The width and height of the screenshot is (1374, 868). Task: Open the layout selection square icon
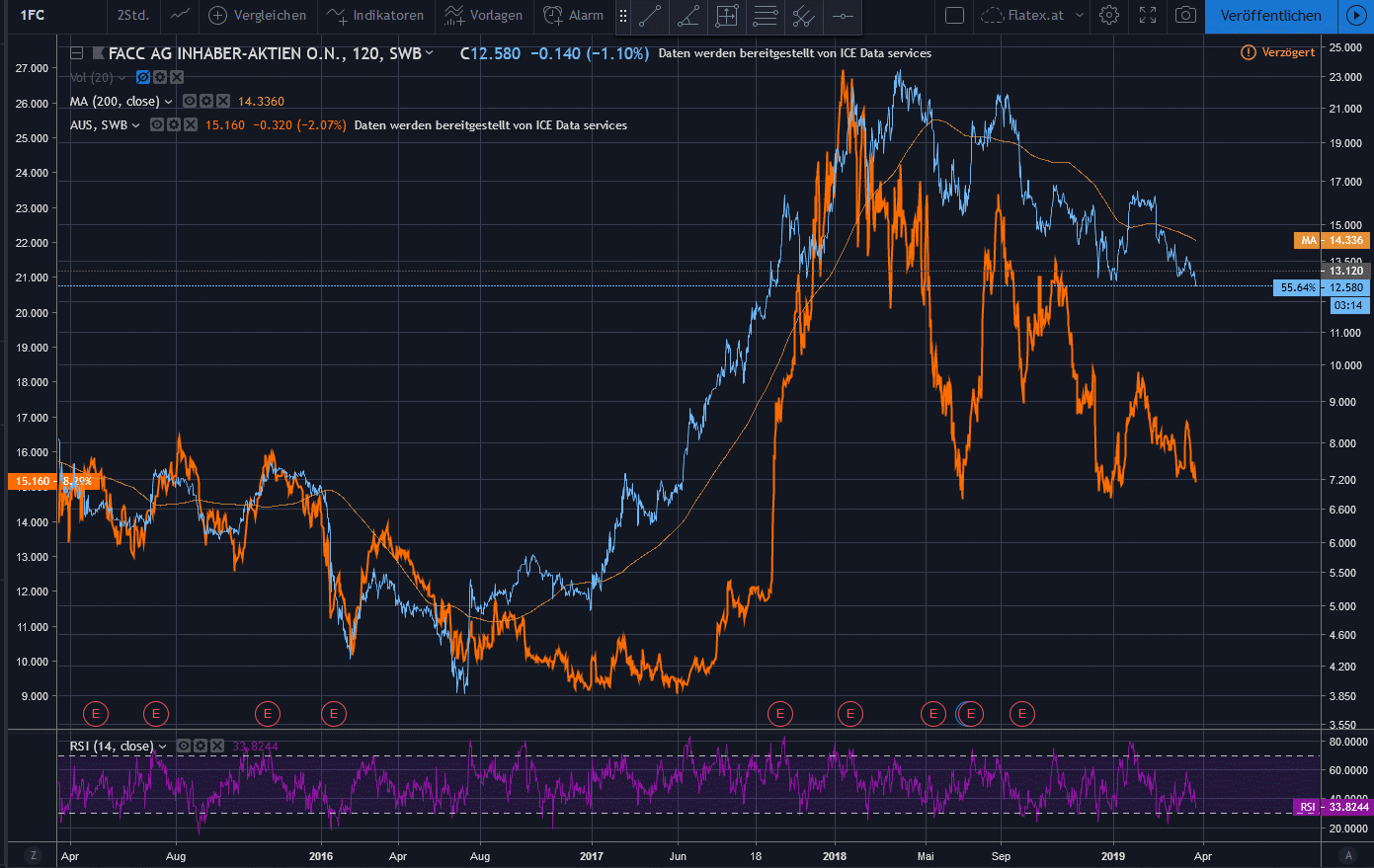(954, 15)
